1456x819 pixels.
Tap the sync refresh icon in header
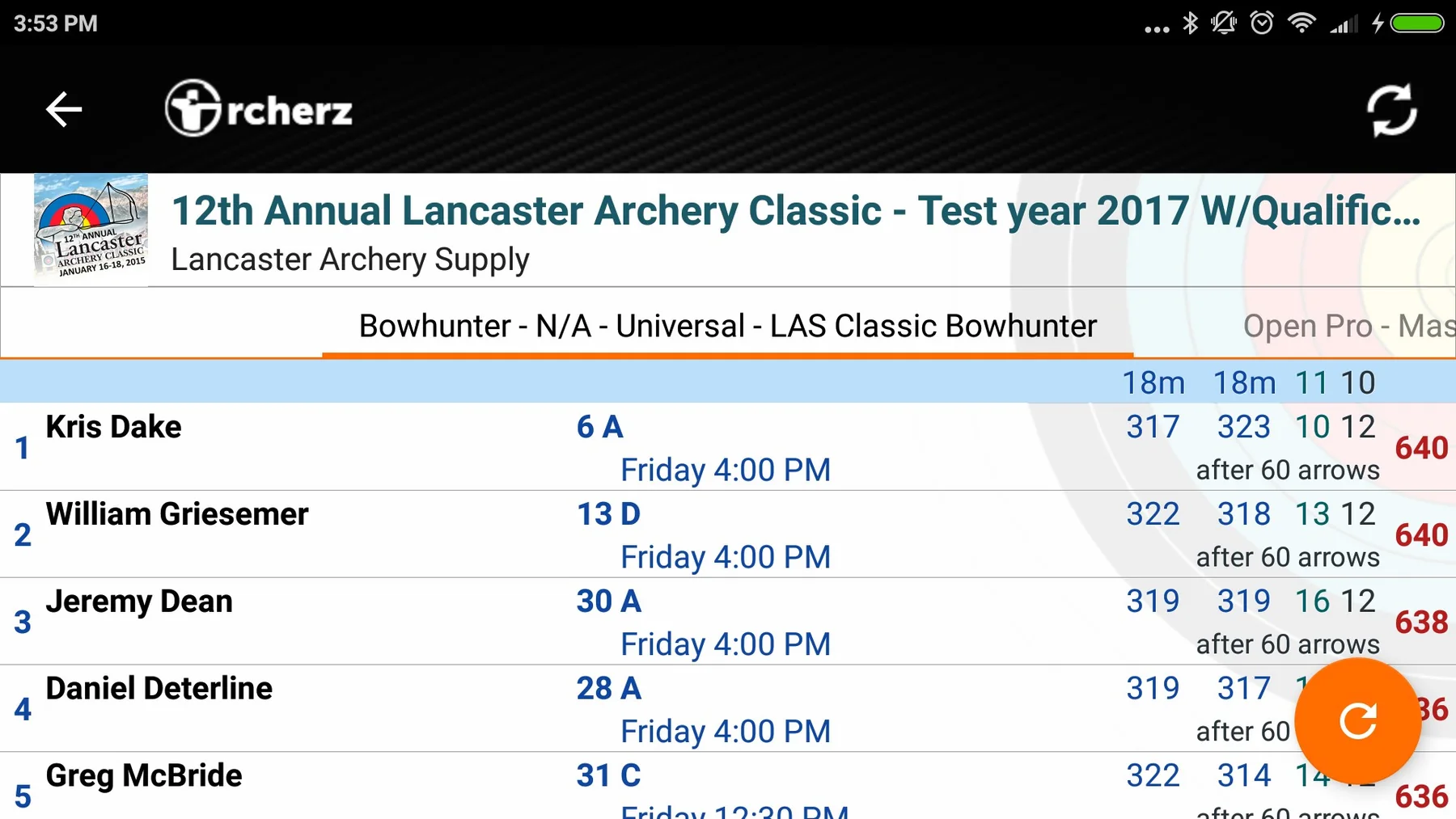pos(1391,110)
